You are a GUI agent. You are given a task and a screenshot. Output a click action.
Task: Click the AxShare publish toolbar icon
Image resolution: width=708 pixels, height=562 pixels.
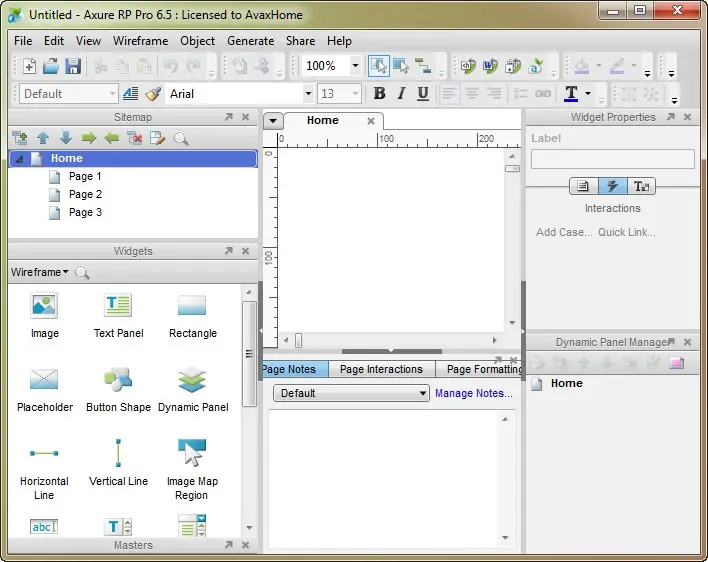(536, 66)
